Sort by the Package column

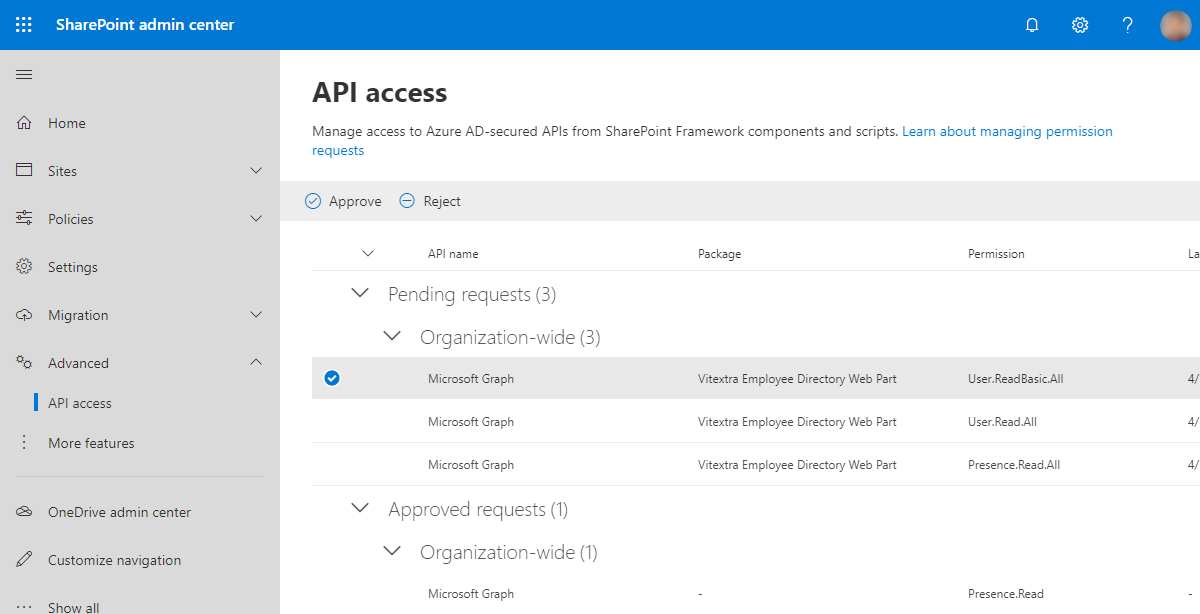[x=719, y=254]
